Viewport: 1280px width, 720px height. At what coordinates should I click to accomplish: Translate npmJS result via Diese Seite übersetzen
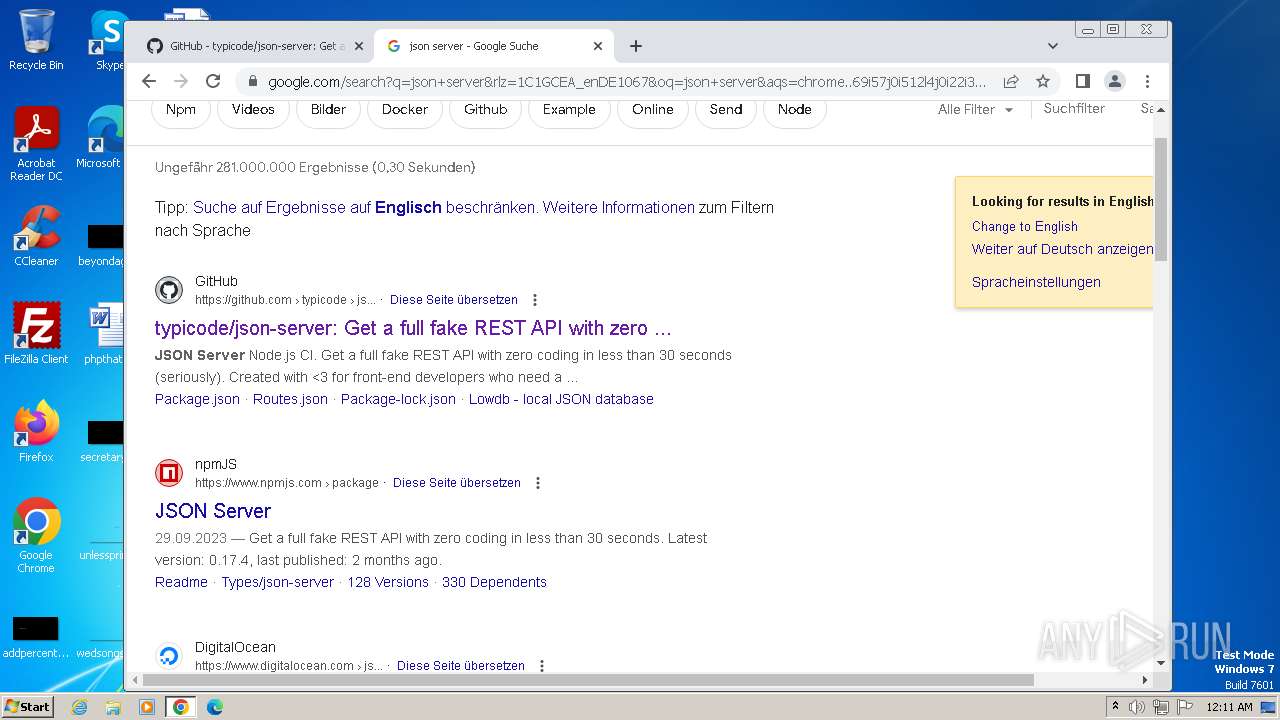click(x=457, y=483)
